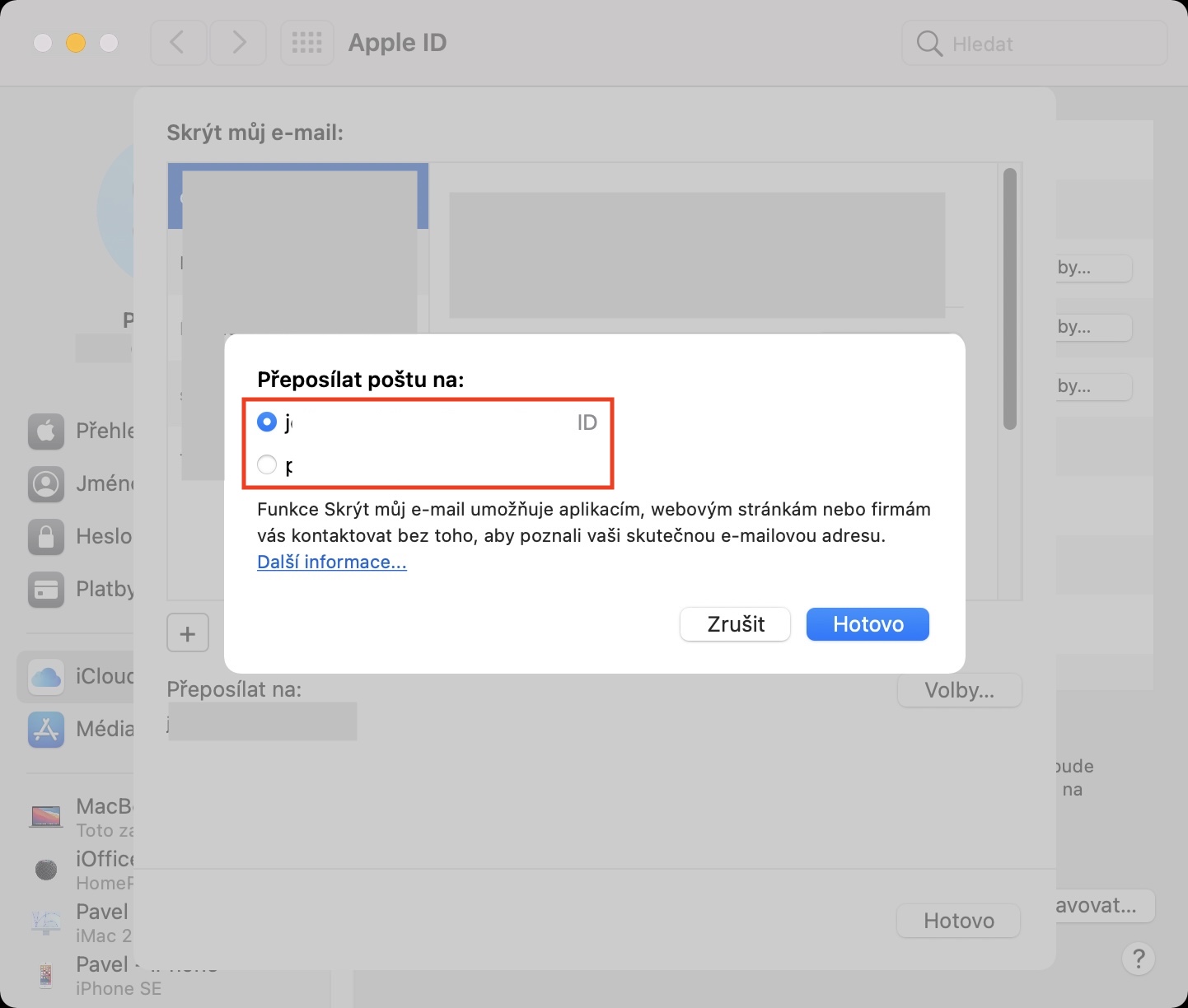This screenshot has width=1188, height=1008.
Task: Click the gray Hotovo button in the sheet
Action: tap(958, 921)
